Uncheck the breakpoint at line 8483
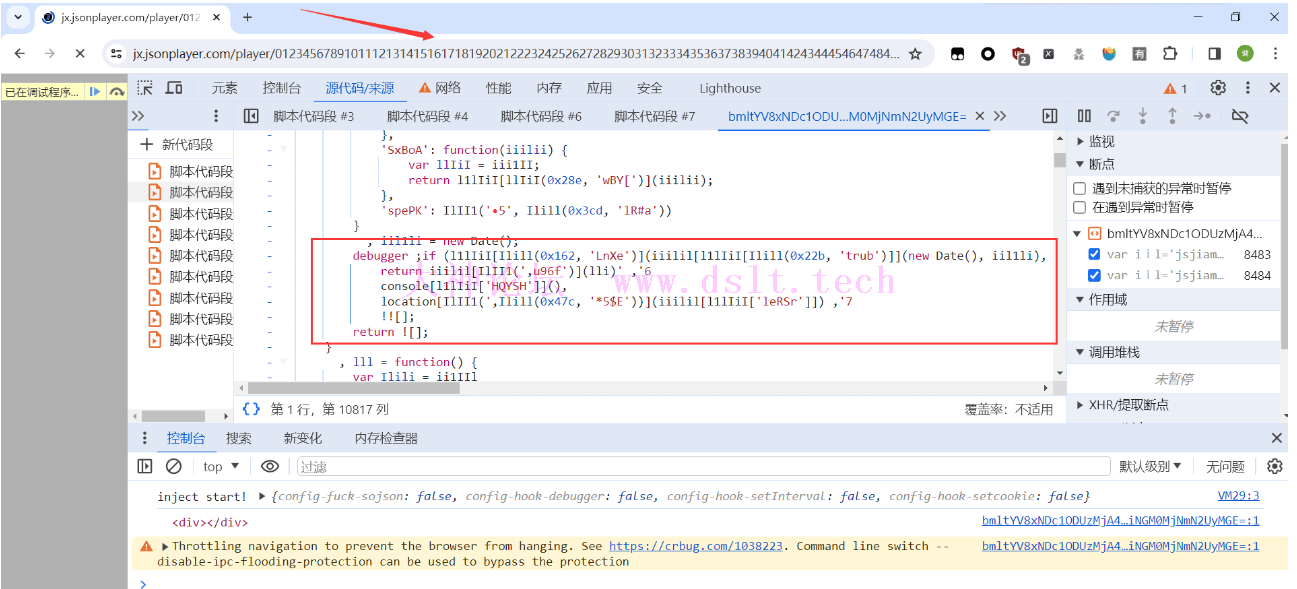1297x589 pixels. 1095,254
